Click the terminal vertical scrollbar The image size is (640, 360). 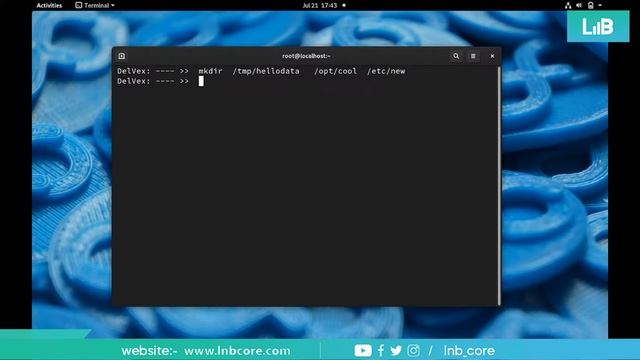coord(499,186)
